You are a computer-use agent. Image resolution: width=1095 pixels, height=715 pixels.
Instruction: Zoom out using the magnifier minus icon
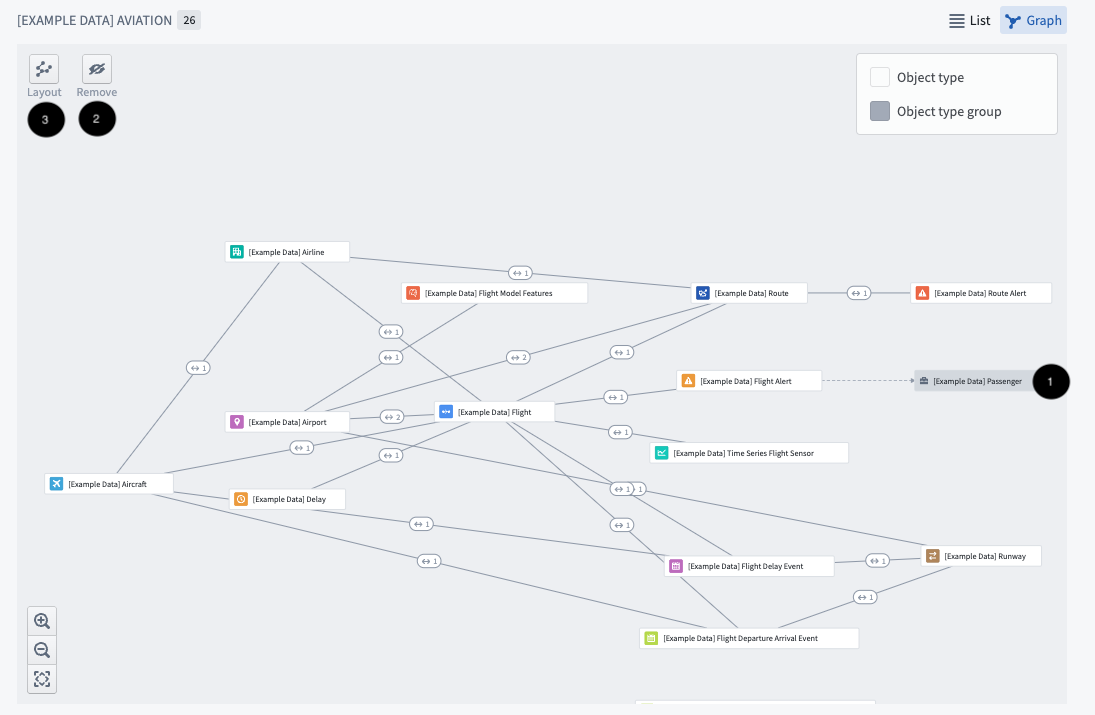(x=42, y=650)
